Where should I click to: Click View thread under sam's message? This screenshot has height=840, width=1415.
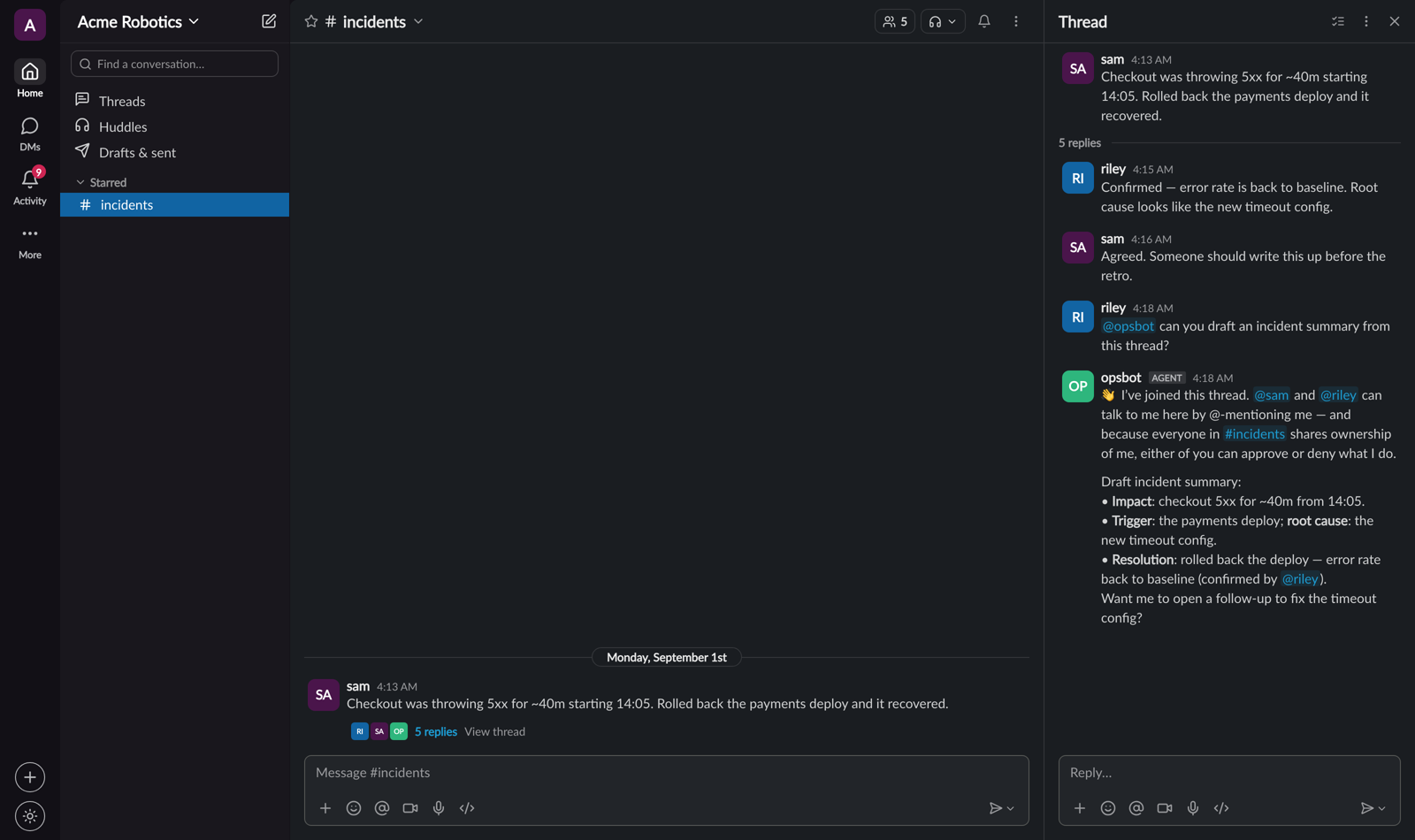[494, 731]
